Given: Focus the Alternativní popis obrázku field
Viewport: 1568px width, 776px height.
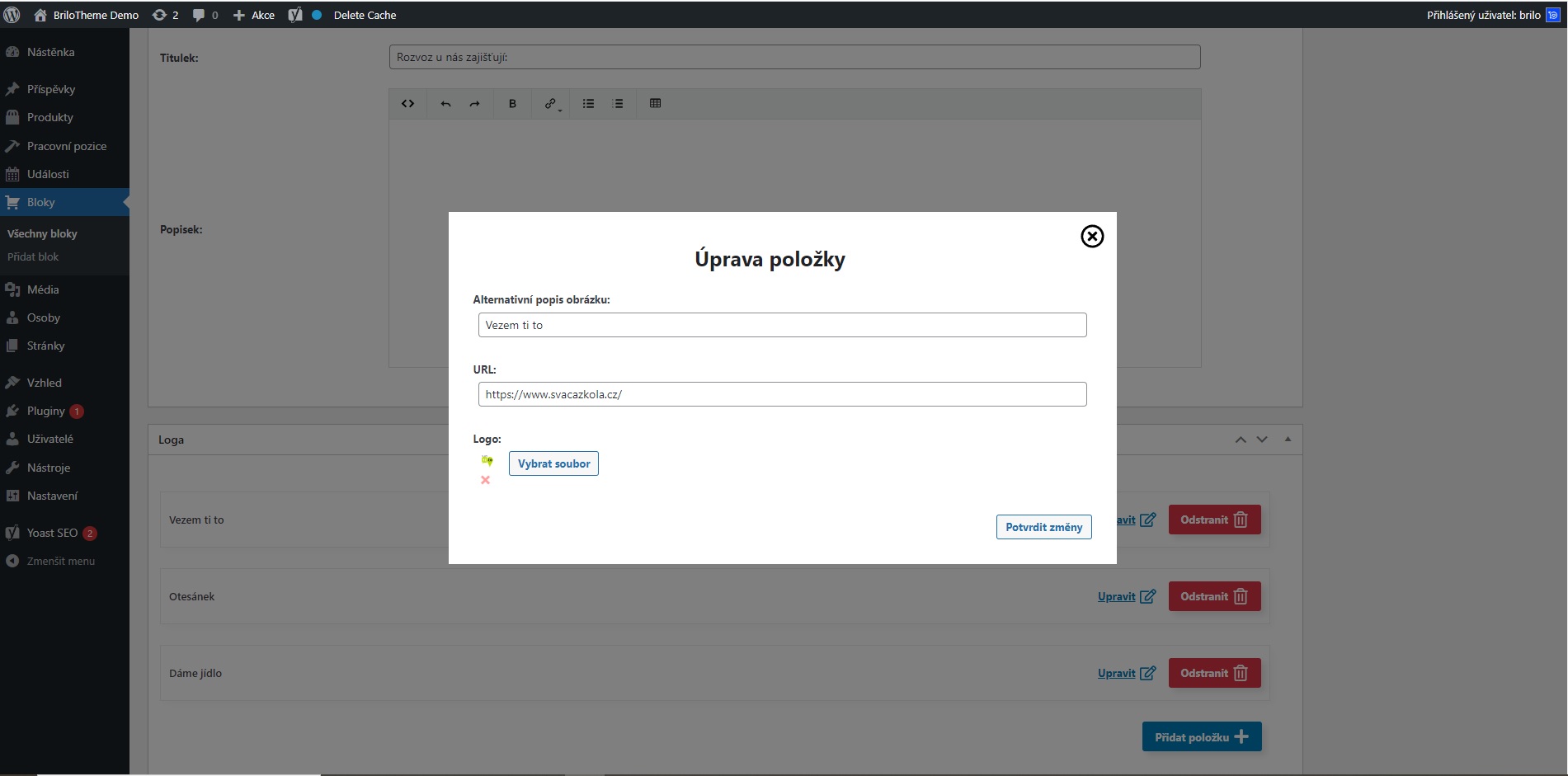Looking at the screenshot, I should click(x=782, y=325).
